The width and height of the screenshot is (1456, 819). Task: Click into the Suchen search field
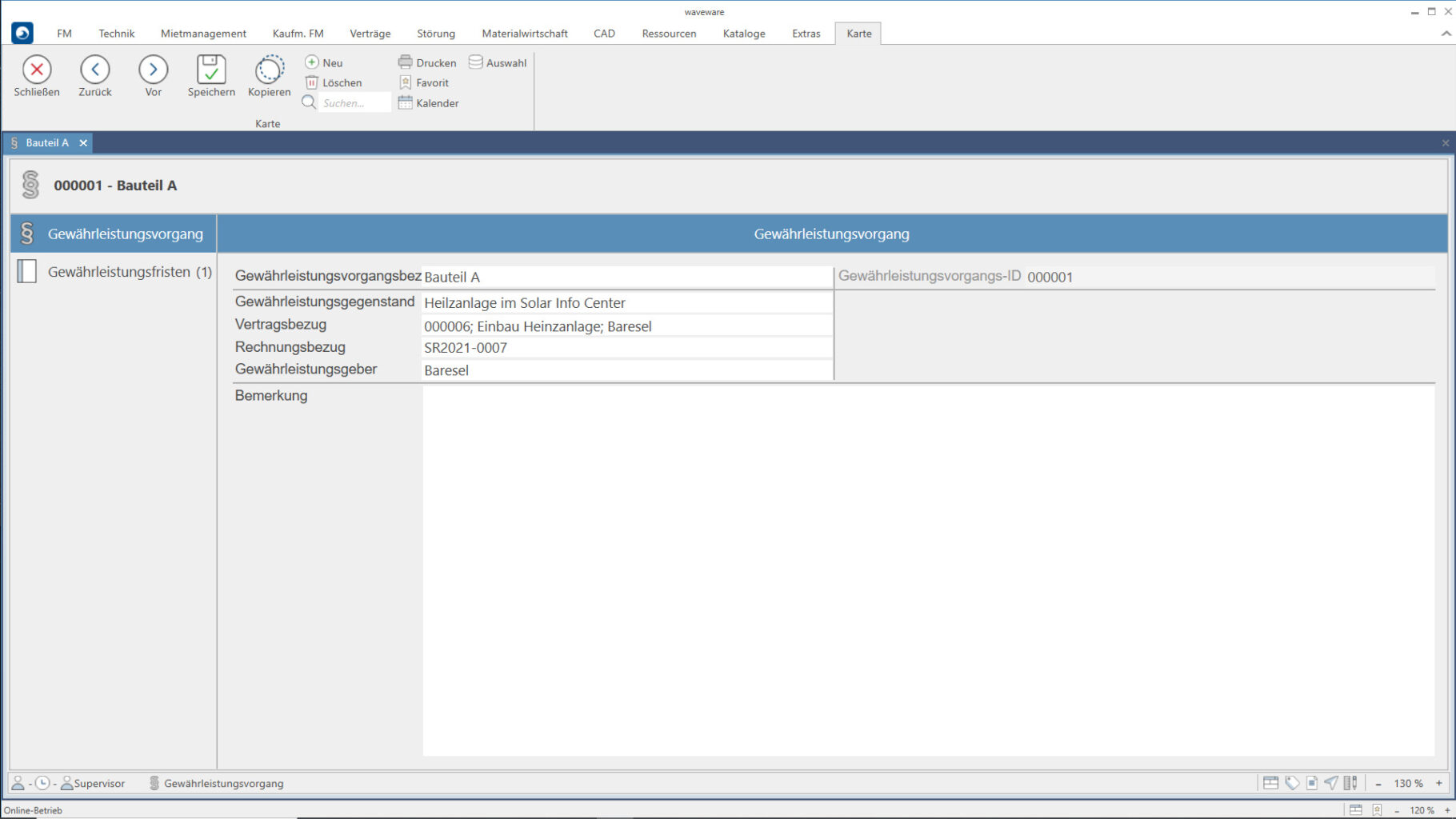click(354, 103)
